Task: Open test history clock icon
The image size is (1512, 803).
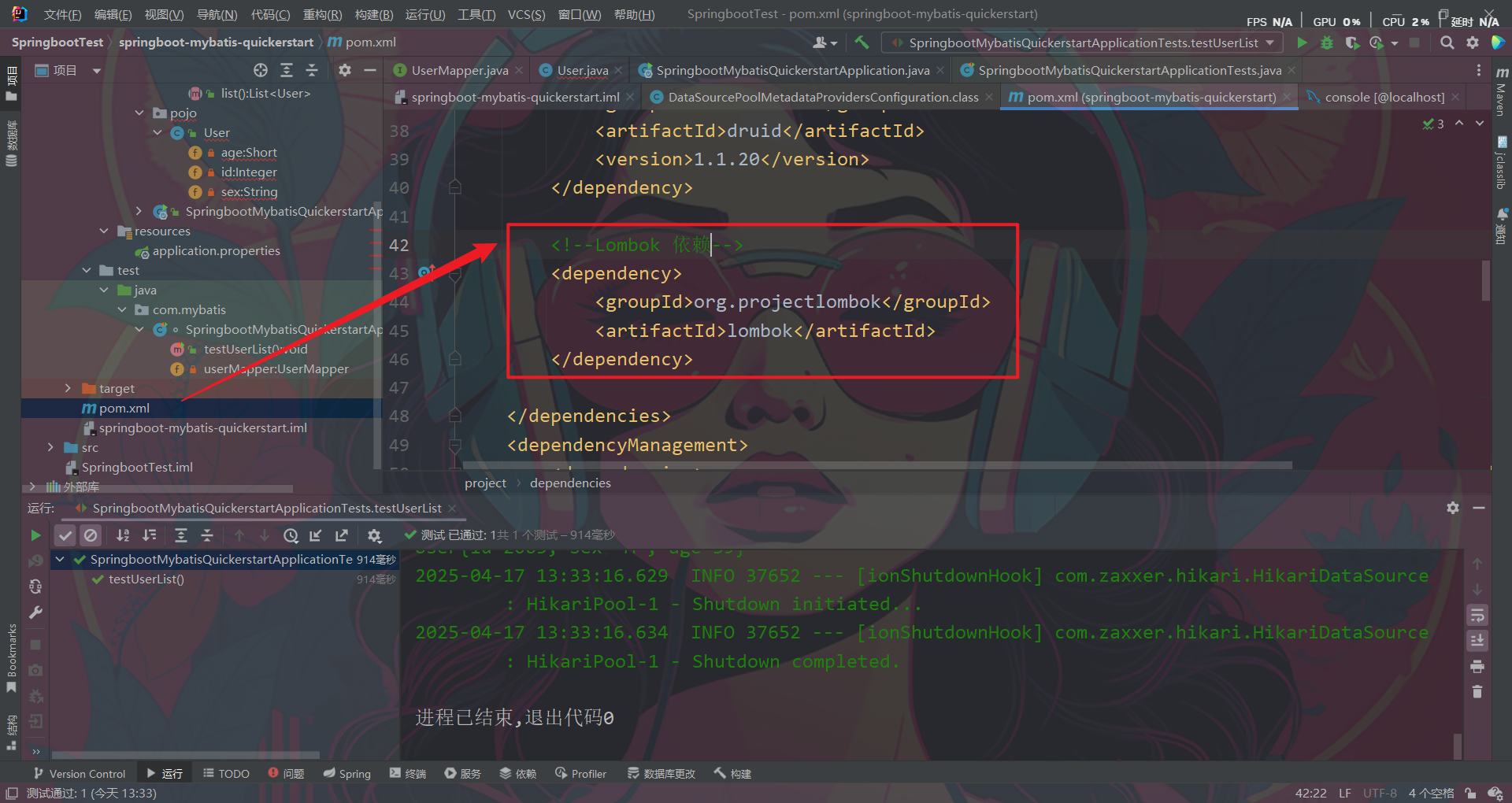Action: click(291, 535)
